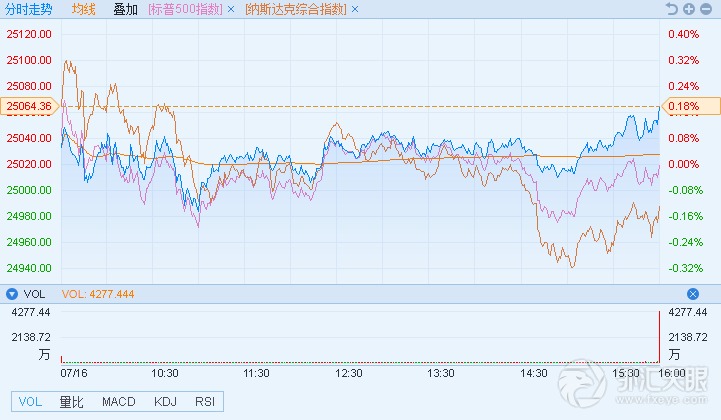
Task: Zoom out using the minus icon
Action: click(703, 9)
